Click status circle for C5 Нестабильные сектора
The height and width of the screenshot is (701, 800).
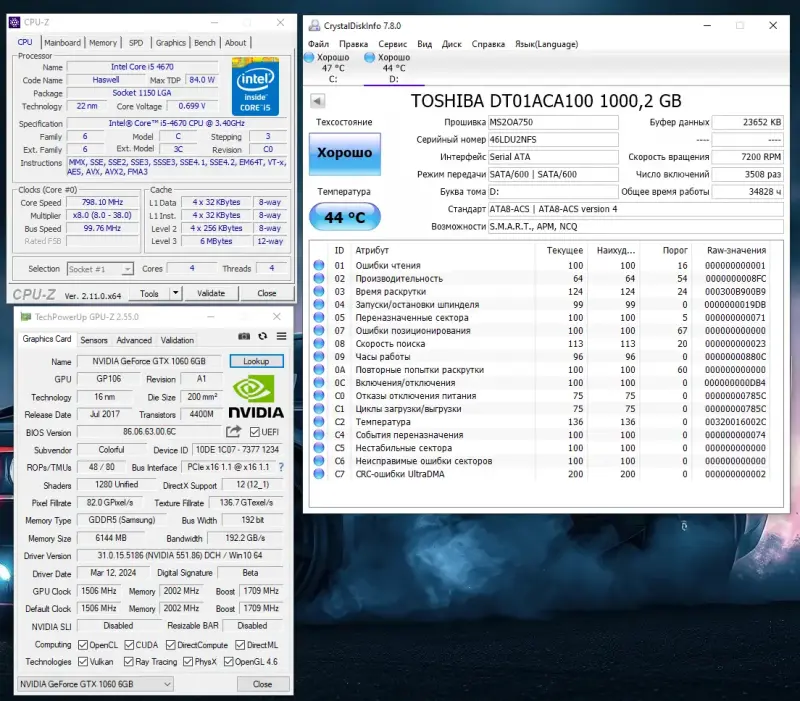point(319,448)
